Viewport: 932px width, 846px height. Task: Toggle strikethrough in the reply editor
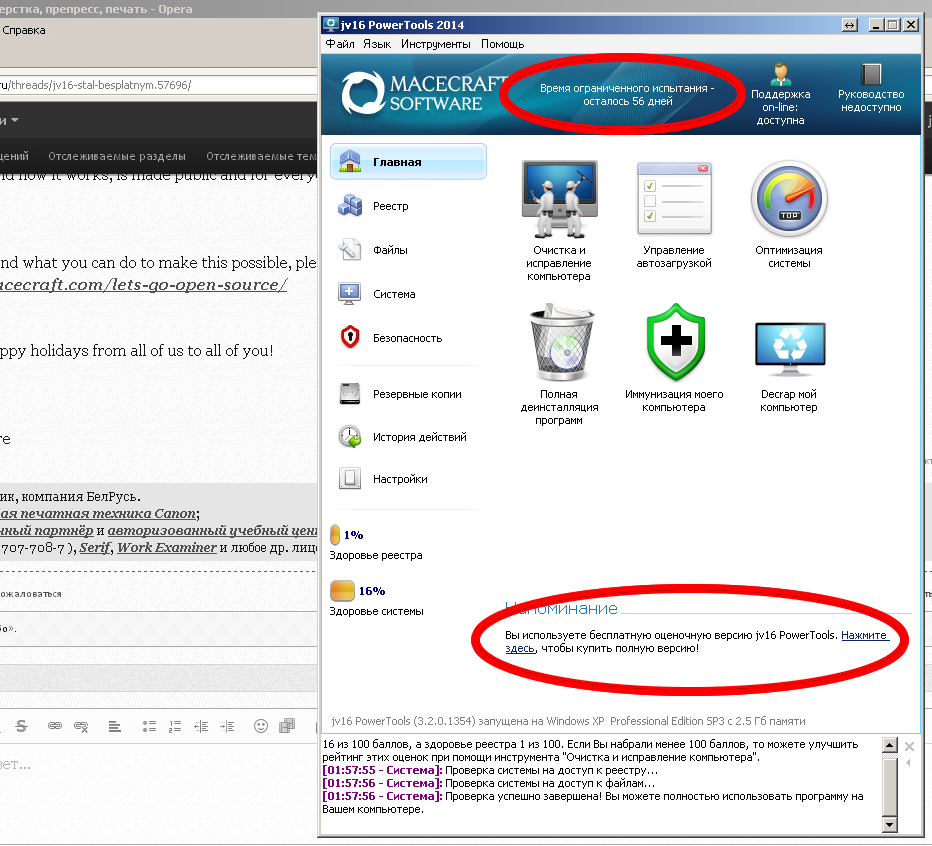[x=22, y=726]
